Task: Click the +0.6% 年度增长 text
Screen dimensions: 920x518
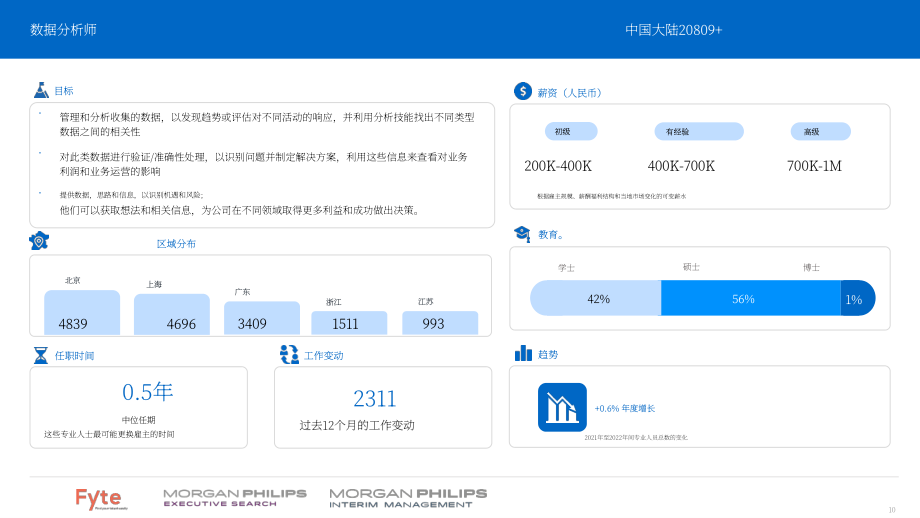Action: 625,408
